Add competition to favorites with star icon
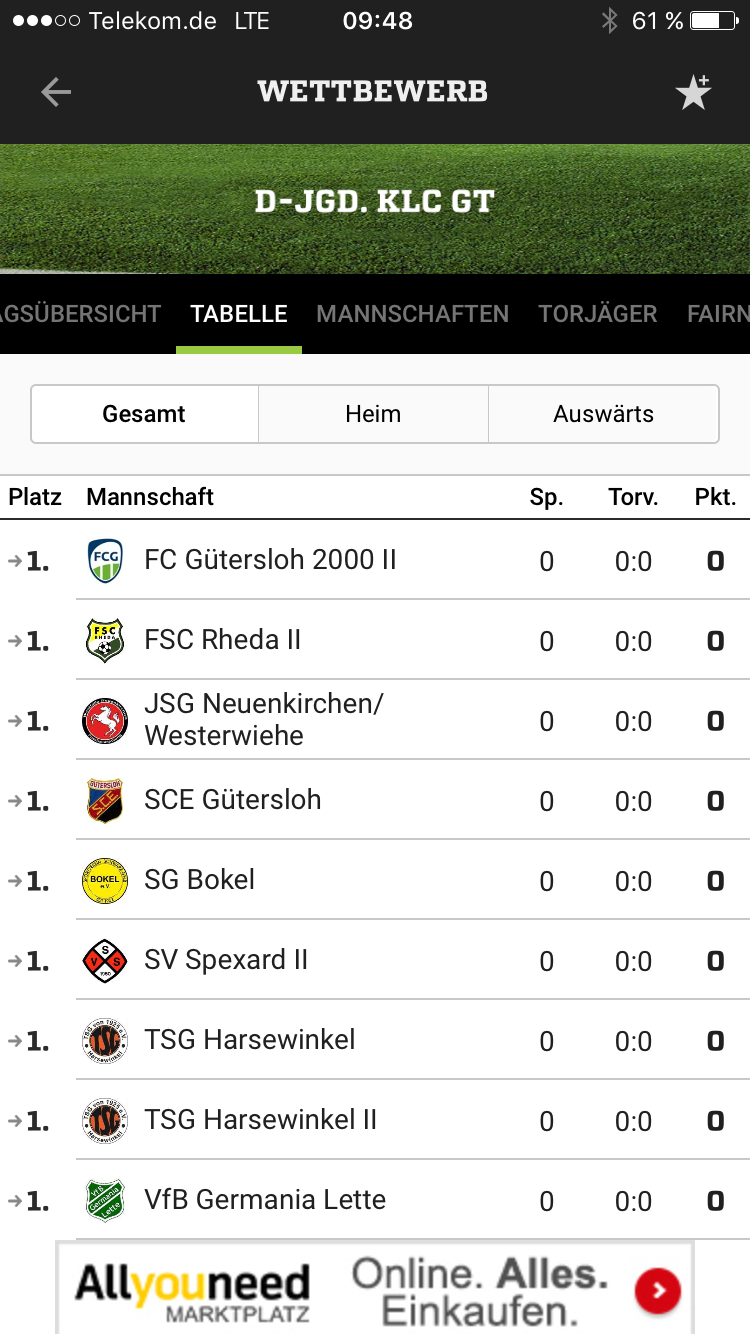The image size is (750, 1334). point(693,92)
